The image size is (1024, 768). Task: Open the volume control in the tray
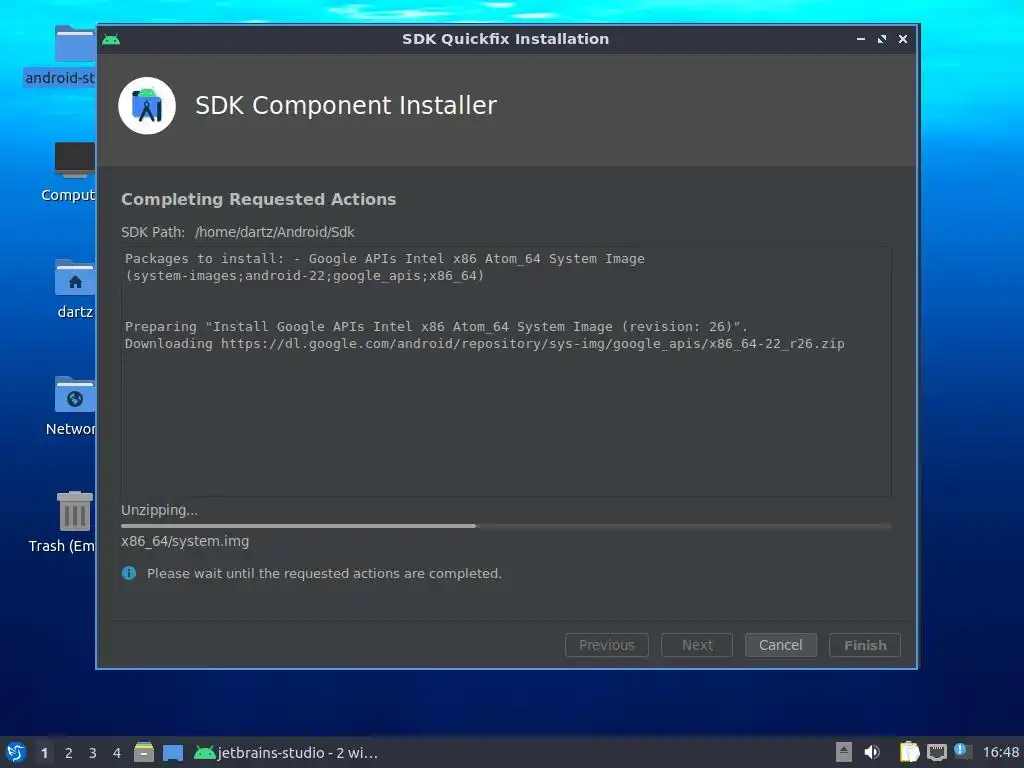point(872,752)
